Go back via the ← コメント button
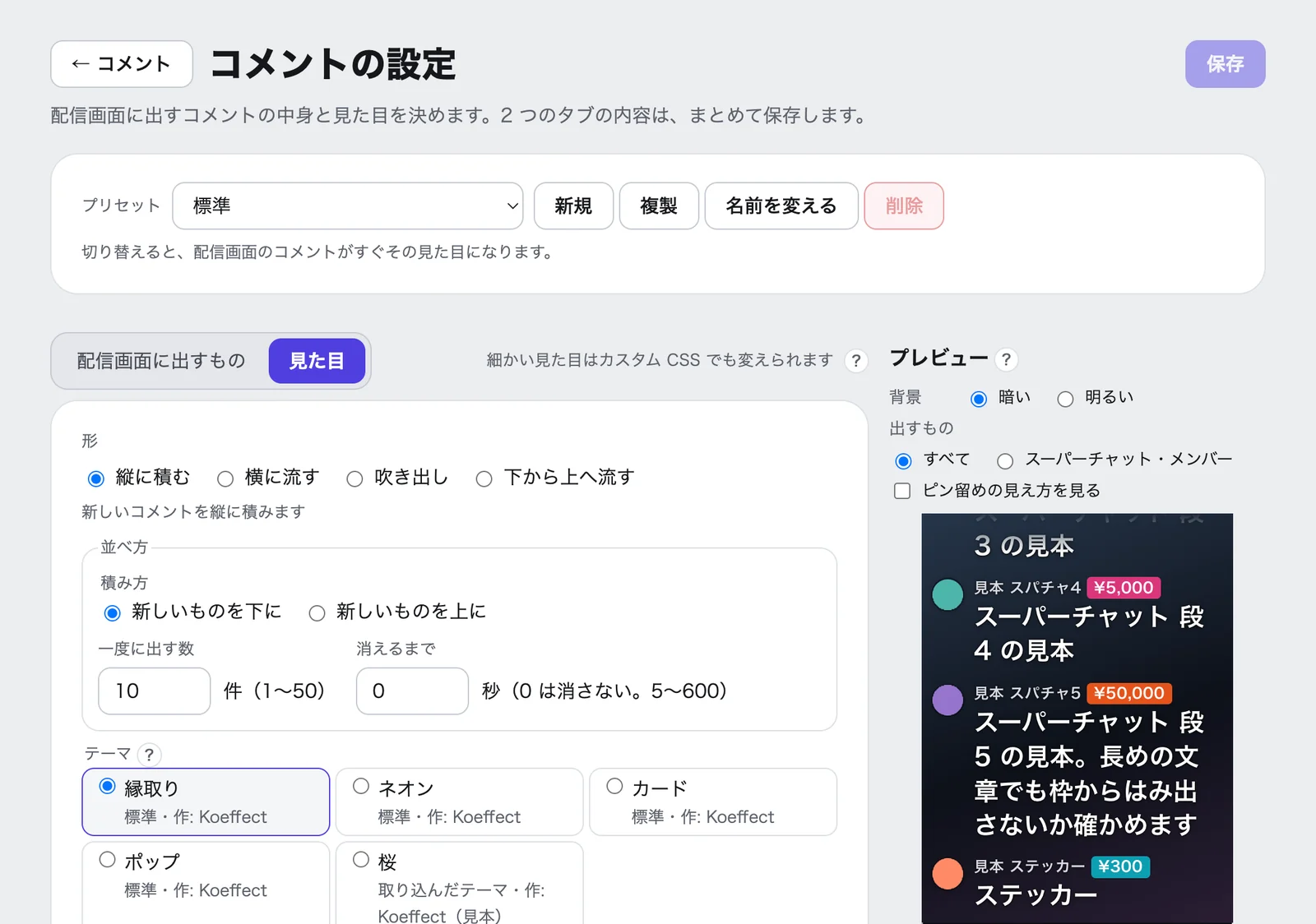The height and width of the screenshot is (924, 1316). pos(122,64)
